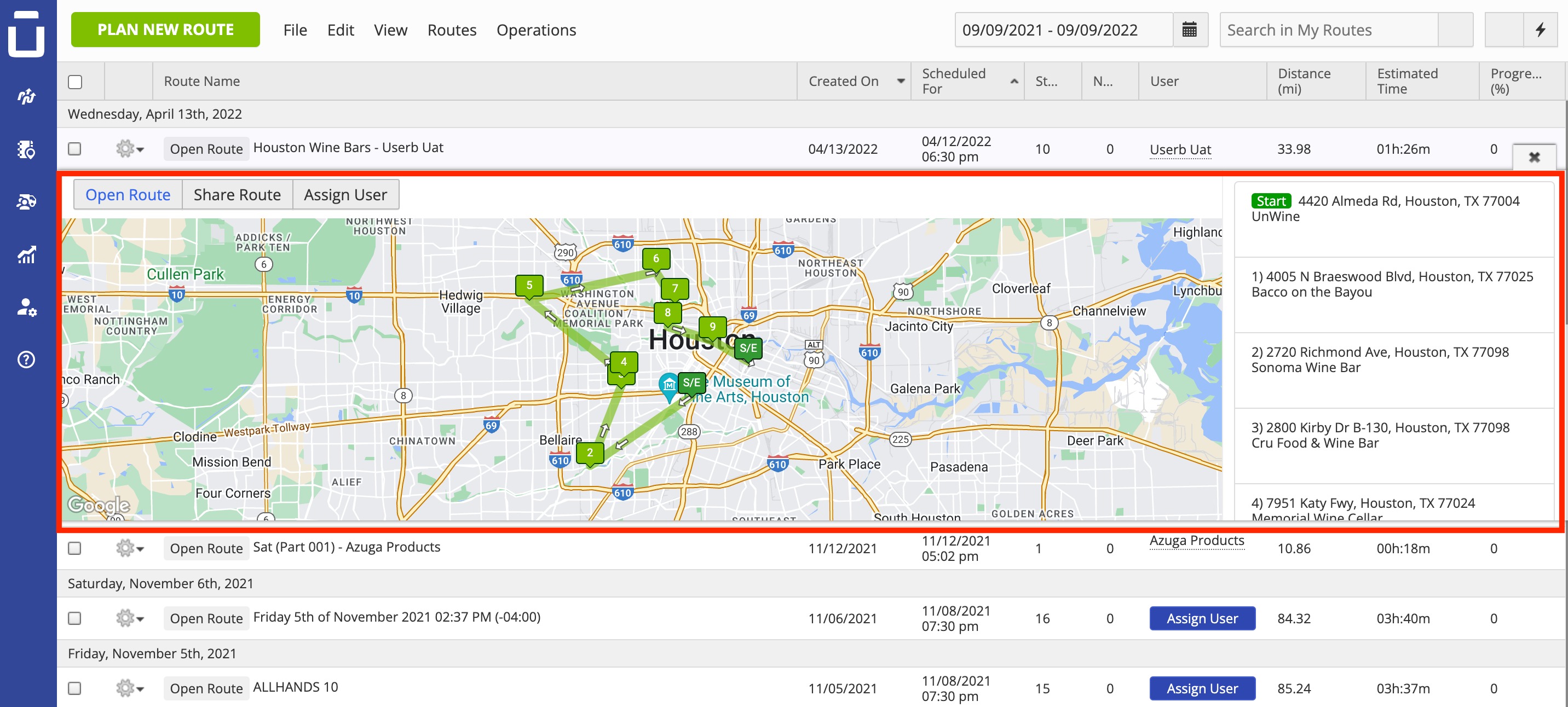
Task: Switch to the Share Route tab
Action: [237, 195]
